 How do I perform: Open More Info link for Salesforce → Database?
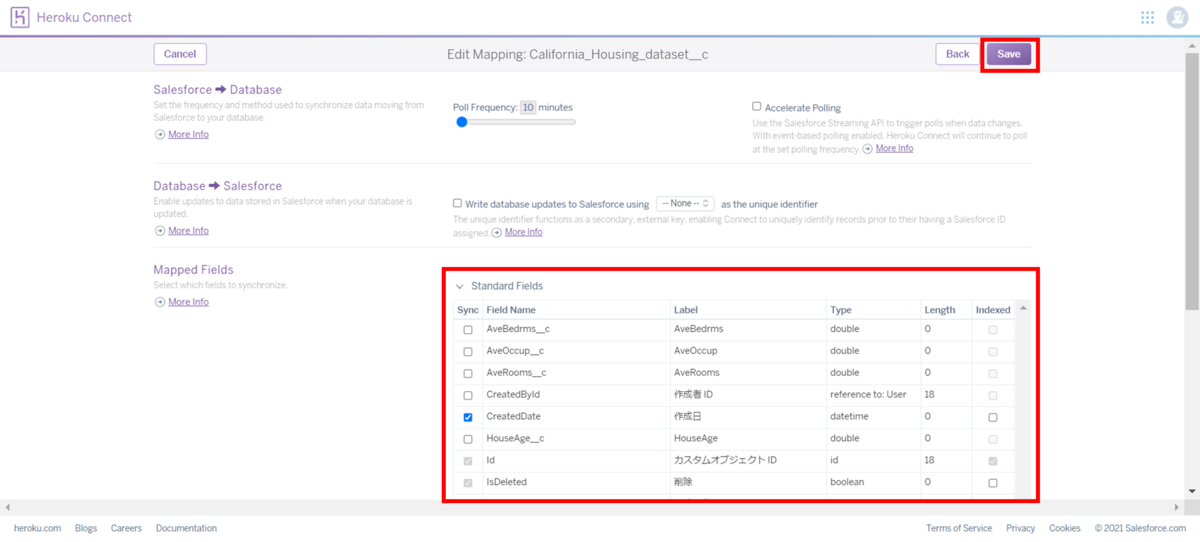pos(188,134)
